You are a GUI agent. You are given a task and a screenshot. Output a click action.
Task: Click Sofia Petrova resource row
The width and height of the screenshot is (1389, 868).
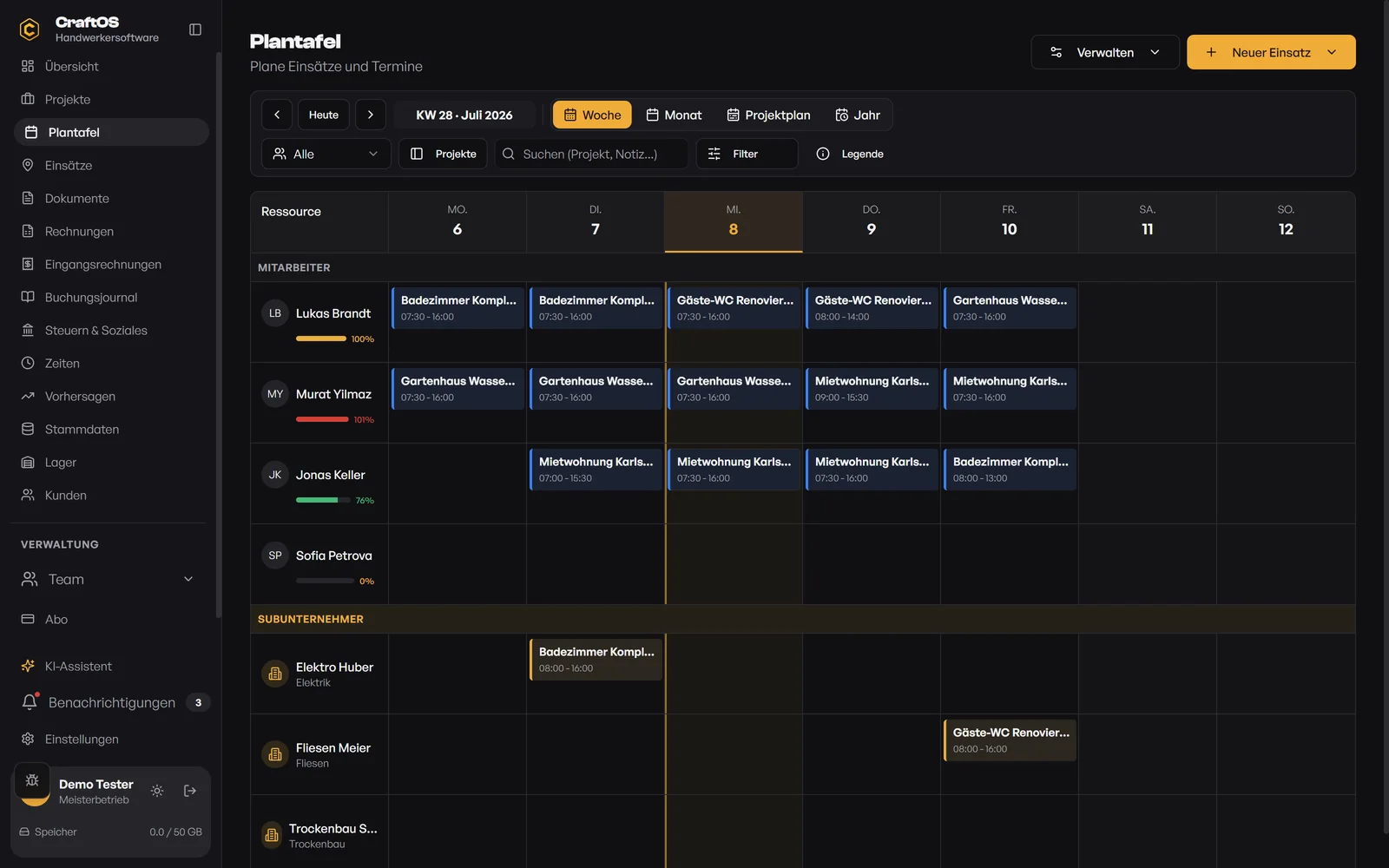tap(319, 564)
